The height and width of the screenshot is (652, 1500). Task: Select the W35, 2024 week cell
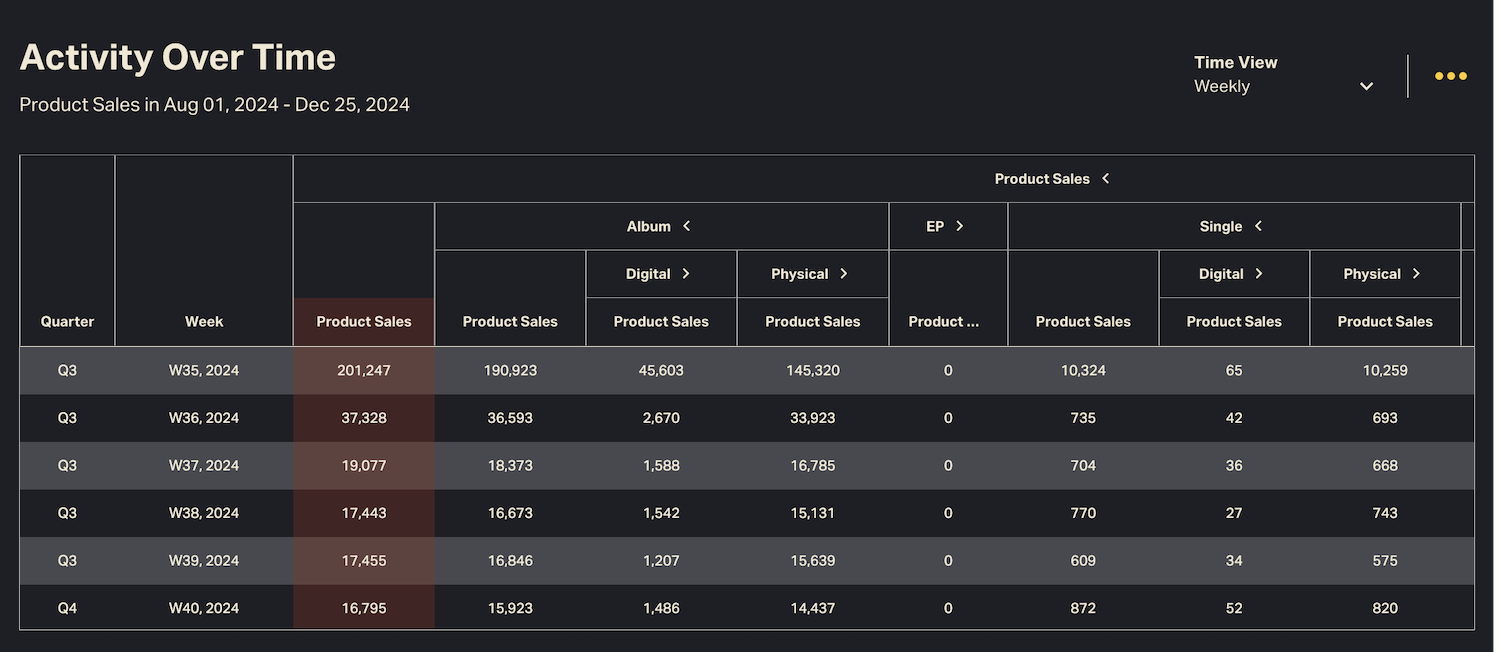(x=204, y=370)
